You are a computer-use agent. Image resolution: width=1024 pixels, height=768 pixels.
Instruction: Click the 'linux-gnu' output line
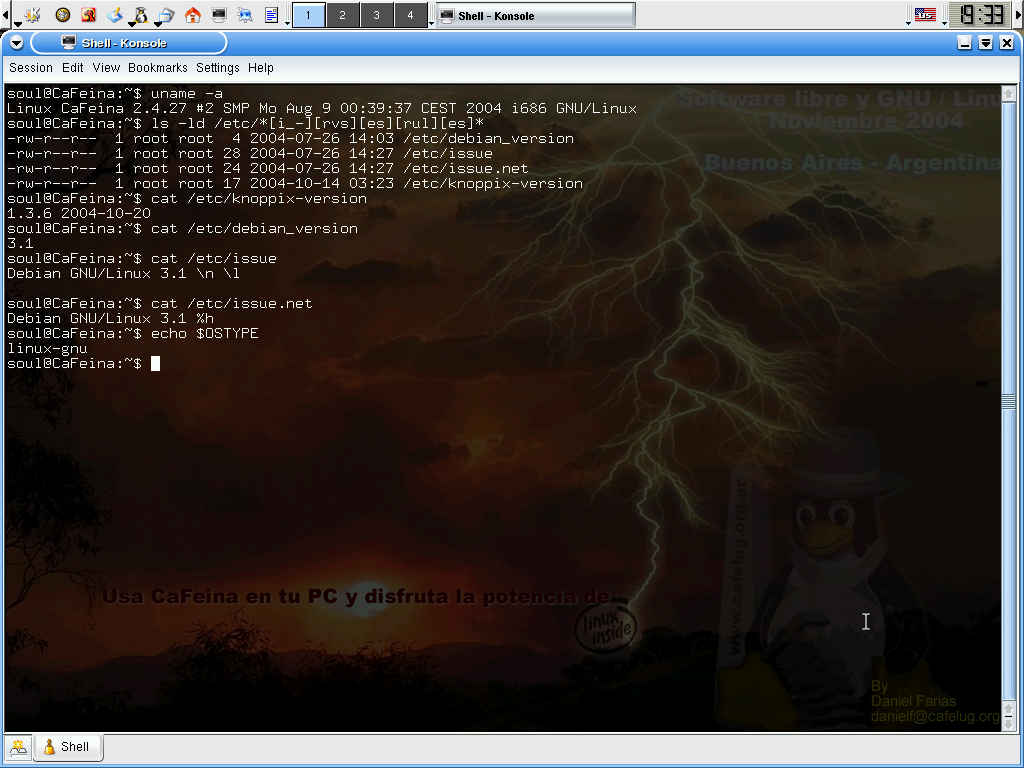[47, 349]
